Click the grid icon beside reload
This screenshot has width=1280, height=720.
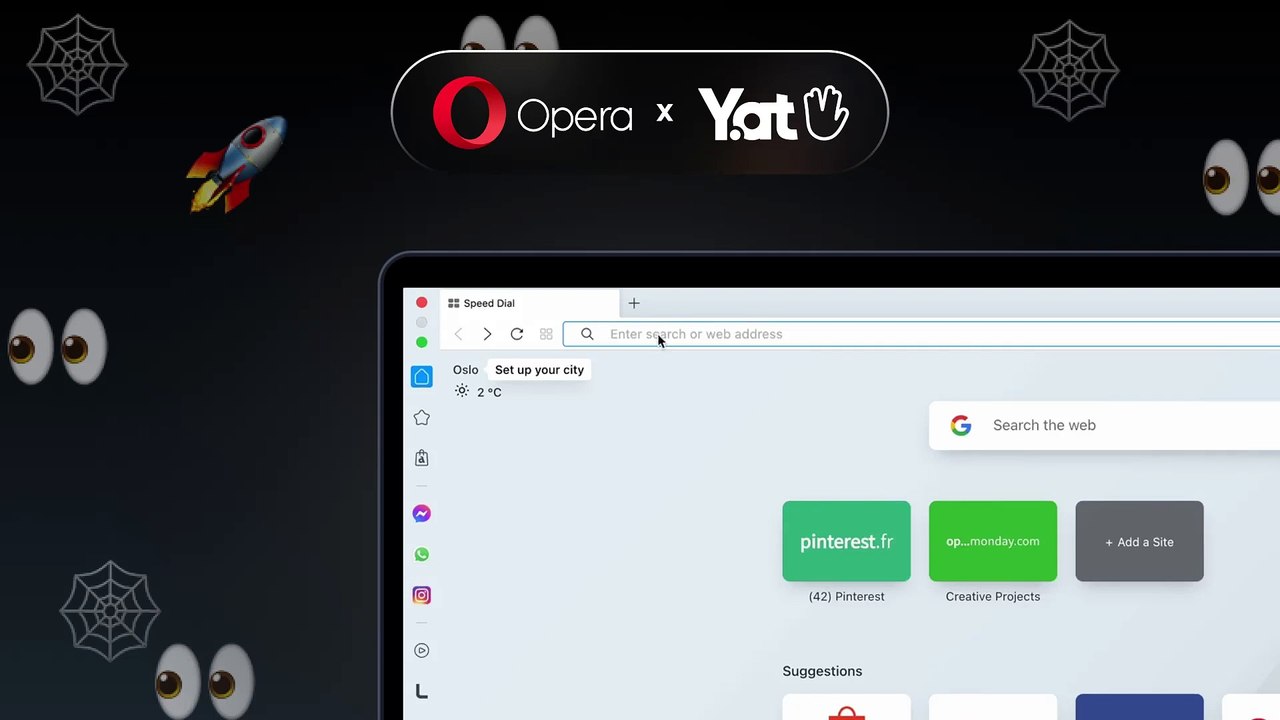pos(546,334)
